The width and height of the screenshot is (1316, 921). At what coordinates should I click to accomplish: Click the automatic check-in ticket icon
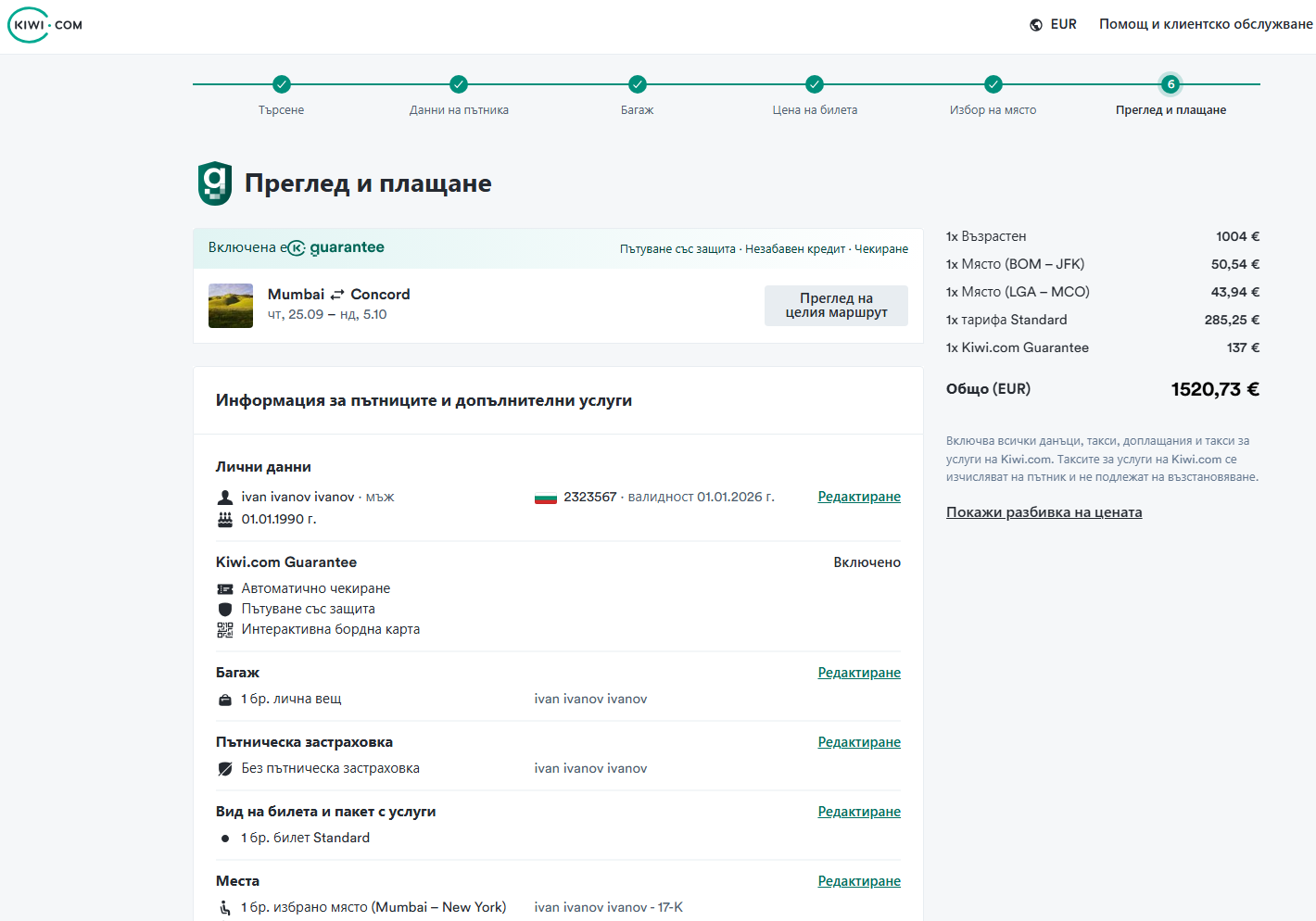click(x=225, y=589)
